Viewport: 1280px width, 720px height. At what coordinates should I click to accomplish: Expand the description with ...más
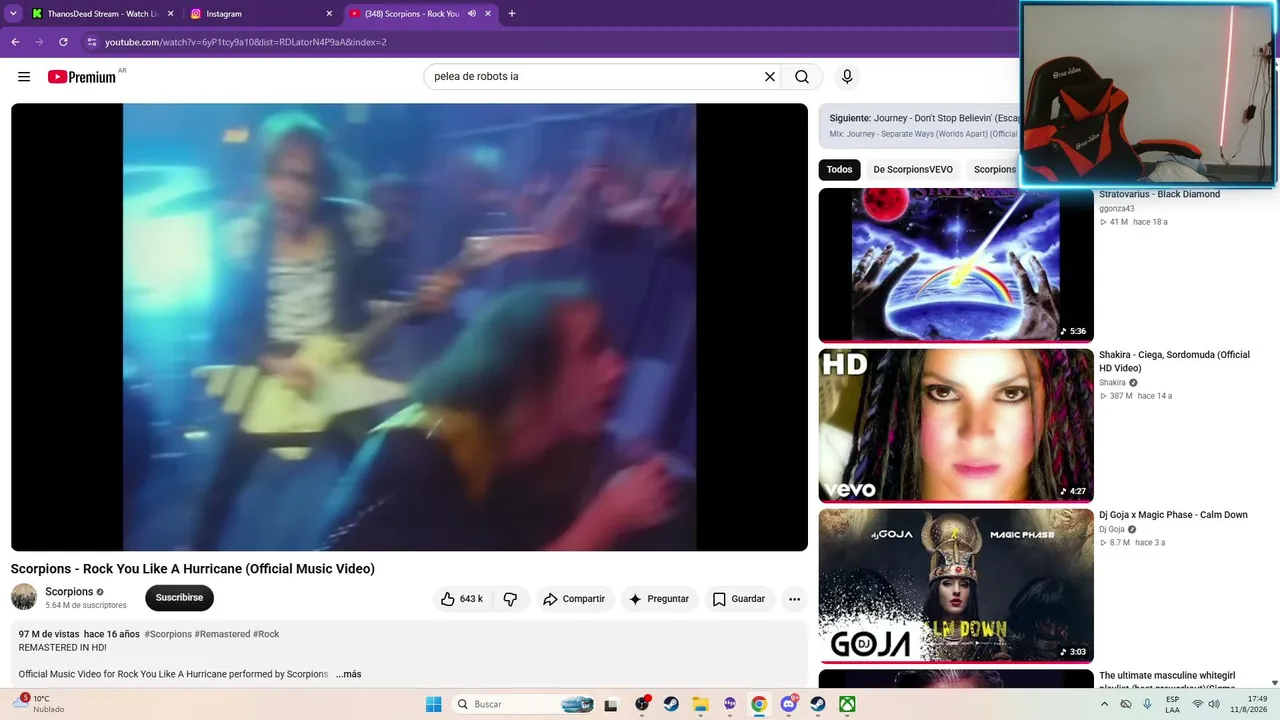[x=348, y=674]
